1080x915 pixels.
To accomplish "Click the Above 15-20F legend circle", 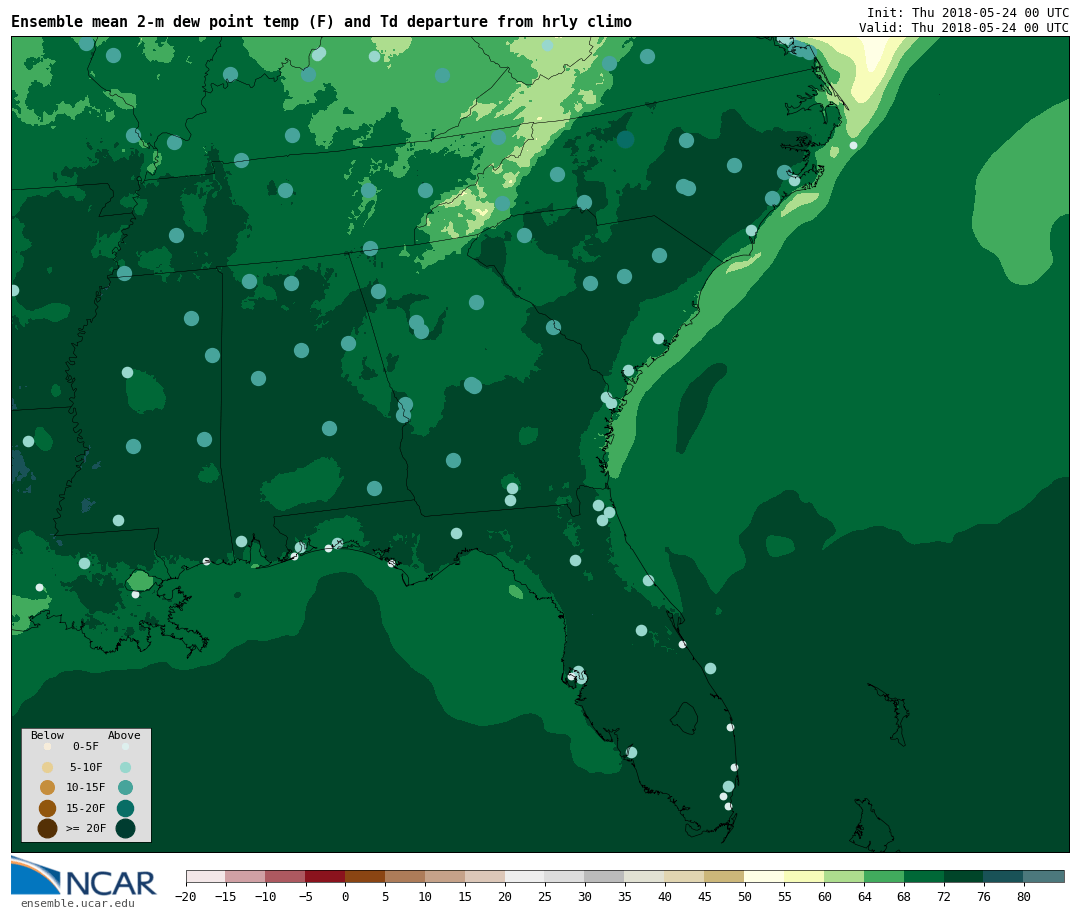I will tap(125, 808).
